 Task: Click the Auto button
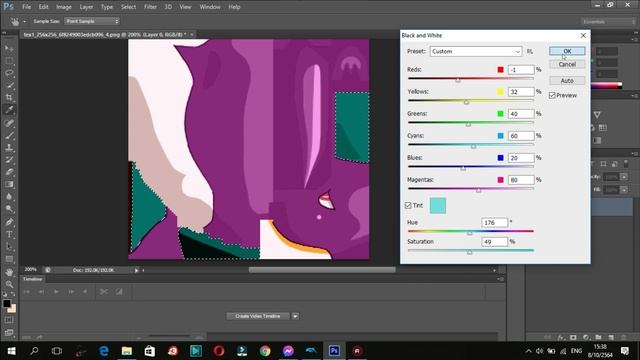click(x=567, y=80)
